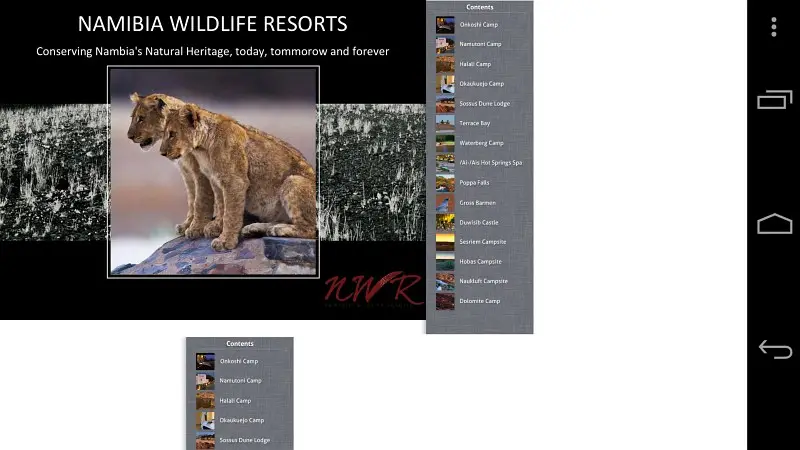Tap the 'Conserving Nambia's Natural Heritage' subtitle
The image size is (800, 450).
[213, 51]
